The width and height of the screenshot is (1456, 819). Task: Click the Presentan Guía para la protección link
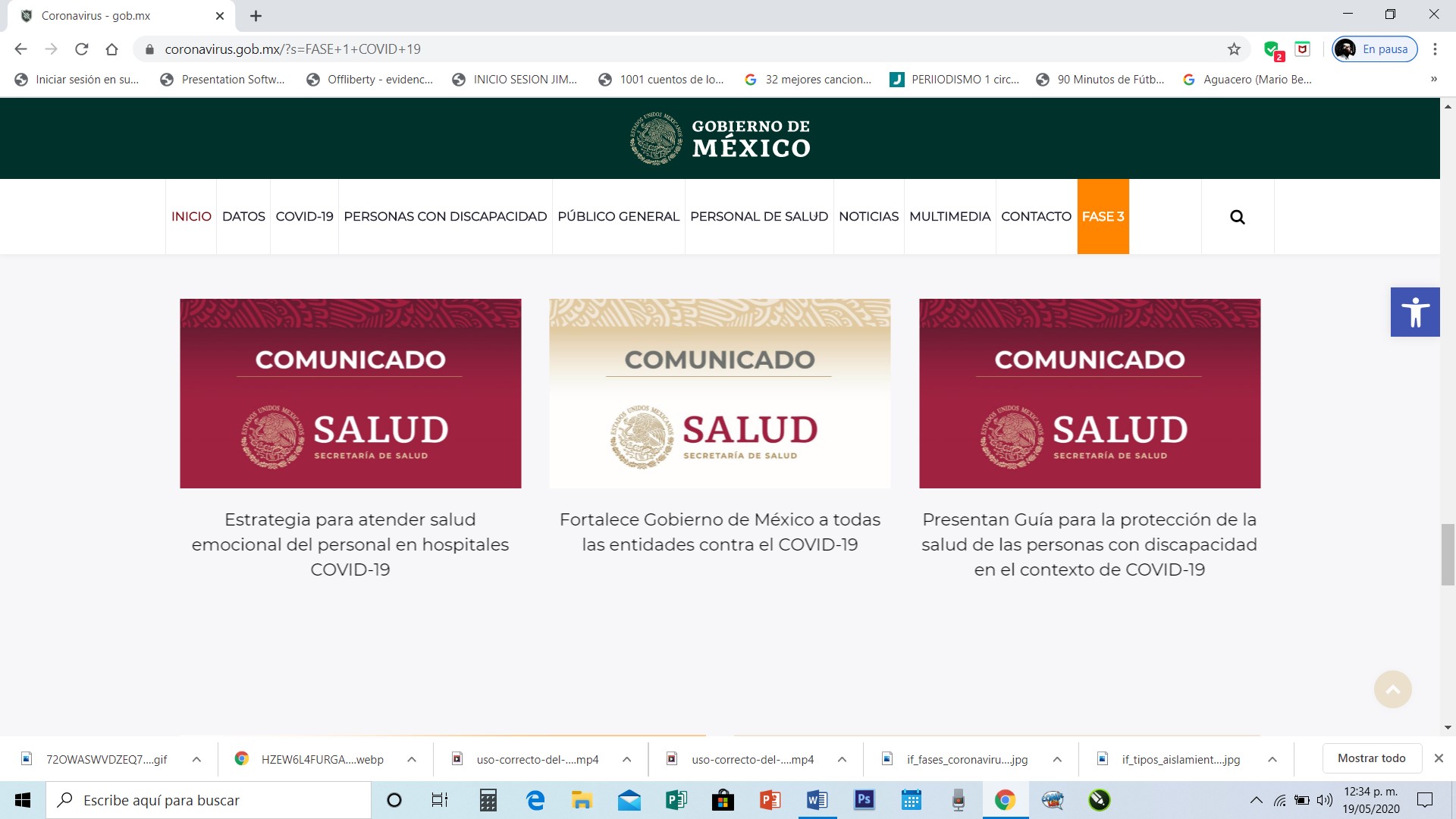tap(1090, 544)
